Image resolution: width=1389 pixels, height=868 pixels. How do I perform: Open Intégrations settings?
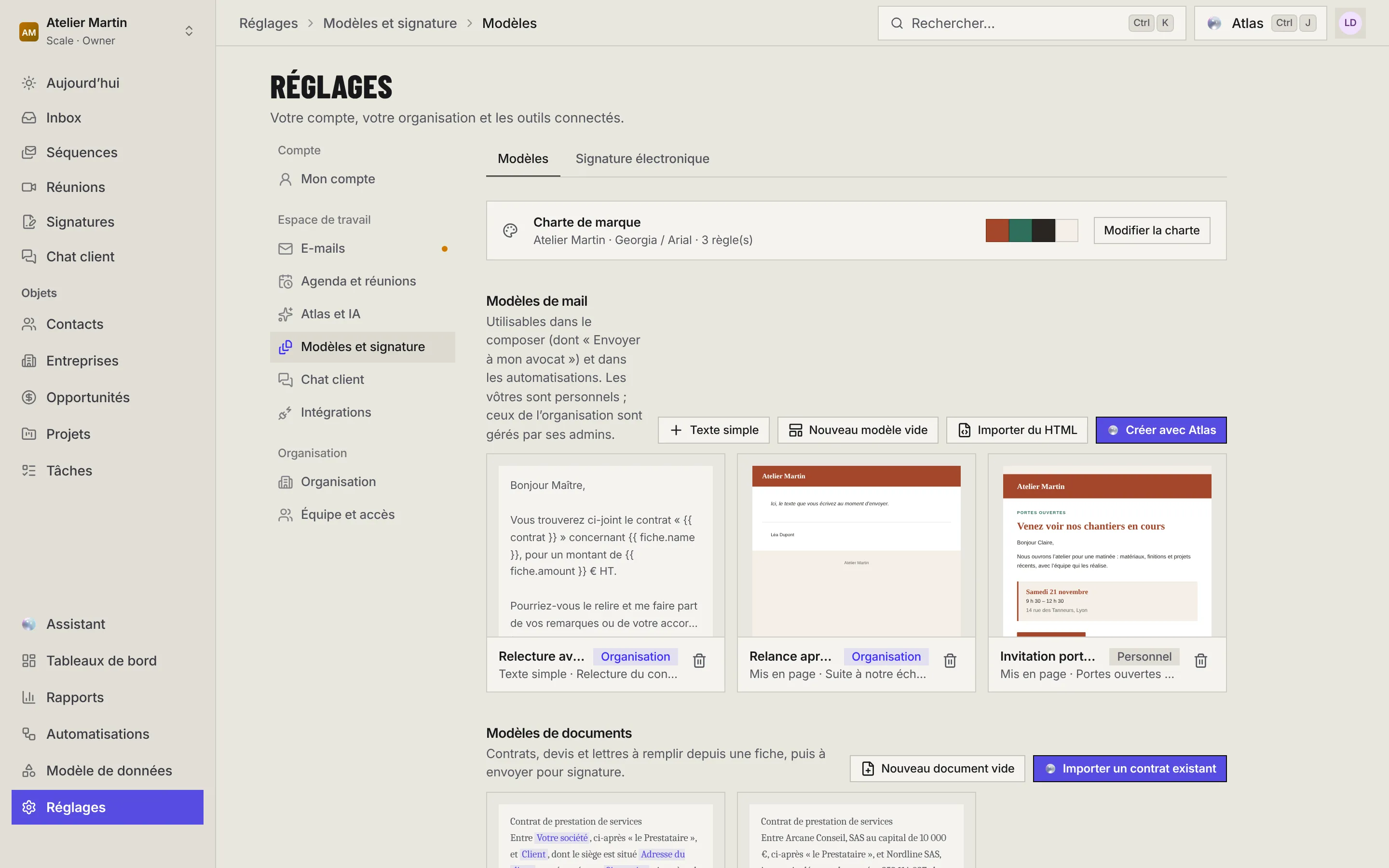[x=363, y=412]
